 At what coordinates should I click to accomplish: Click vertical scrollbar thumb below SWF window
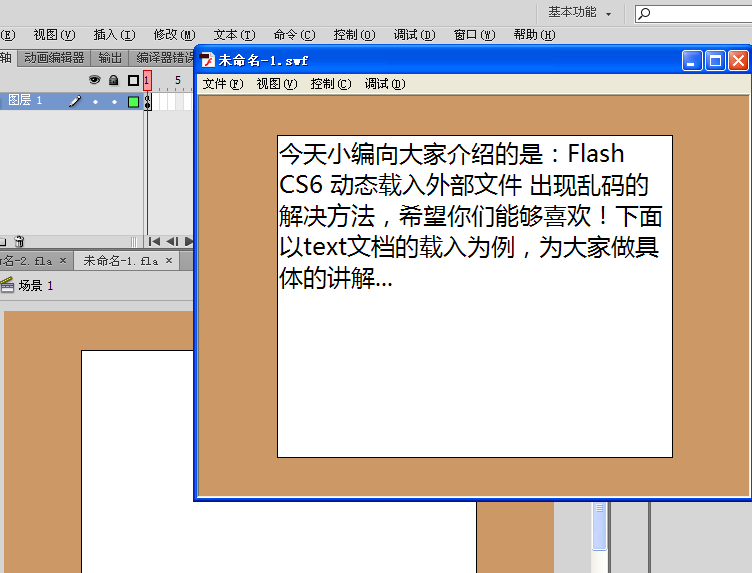pyautogui.click(x=599, y=526)
